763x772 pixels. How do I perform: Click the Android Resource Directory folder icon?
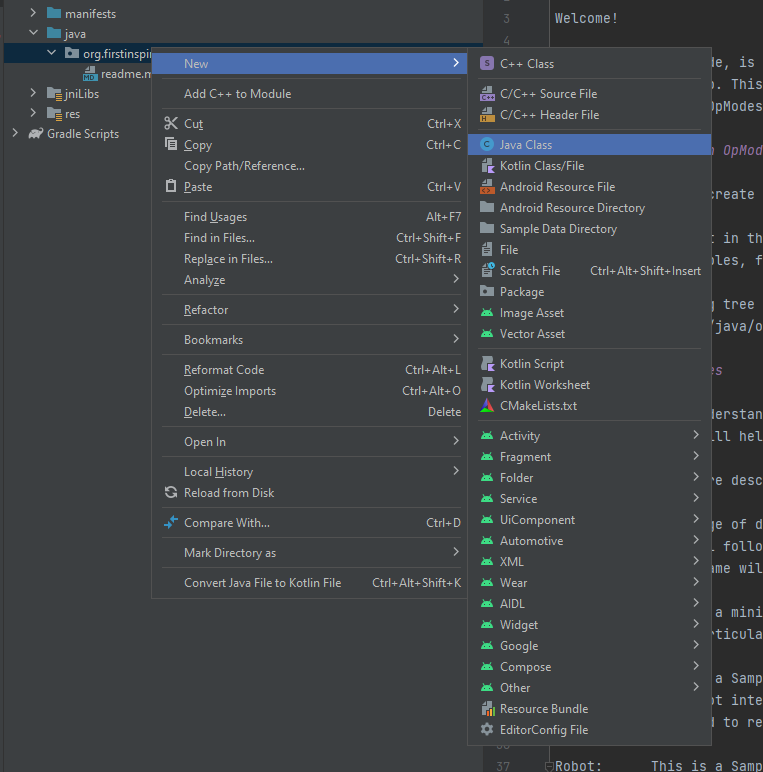[487, 207]
